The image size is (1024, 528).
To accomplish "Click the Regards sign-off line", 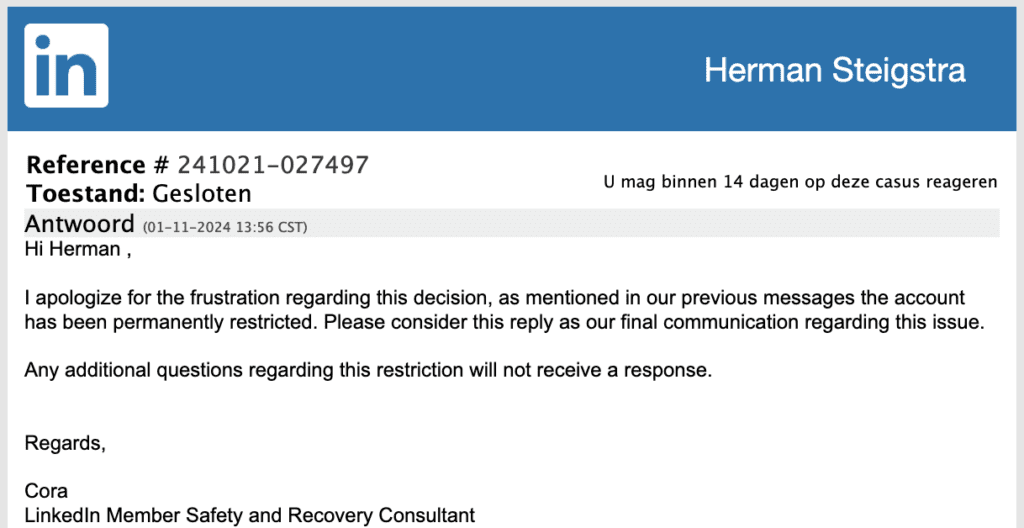I will coord(65,444).
